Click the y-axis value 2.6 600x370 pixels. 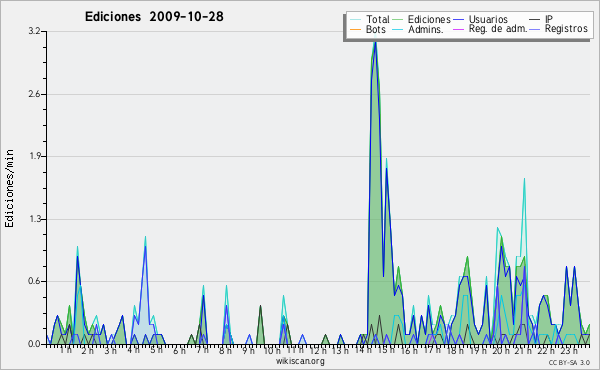(x=35, y=94)
